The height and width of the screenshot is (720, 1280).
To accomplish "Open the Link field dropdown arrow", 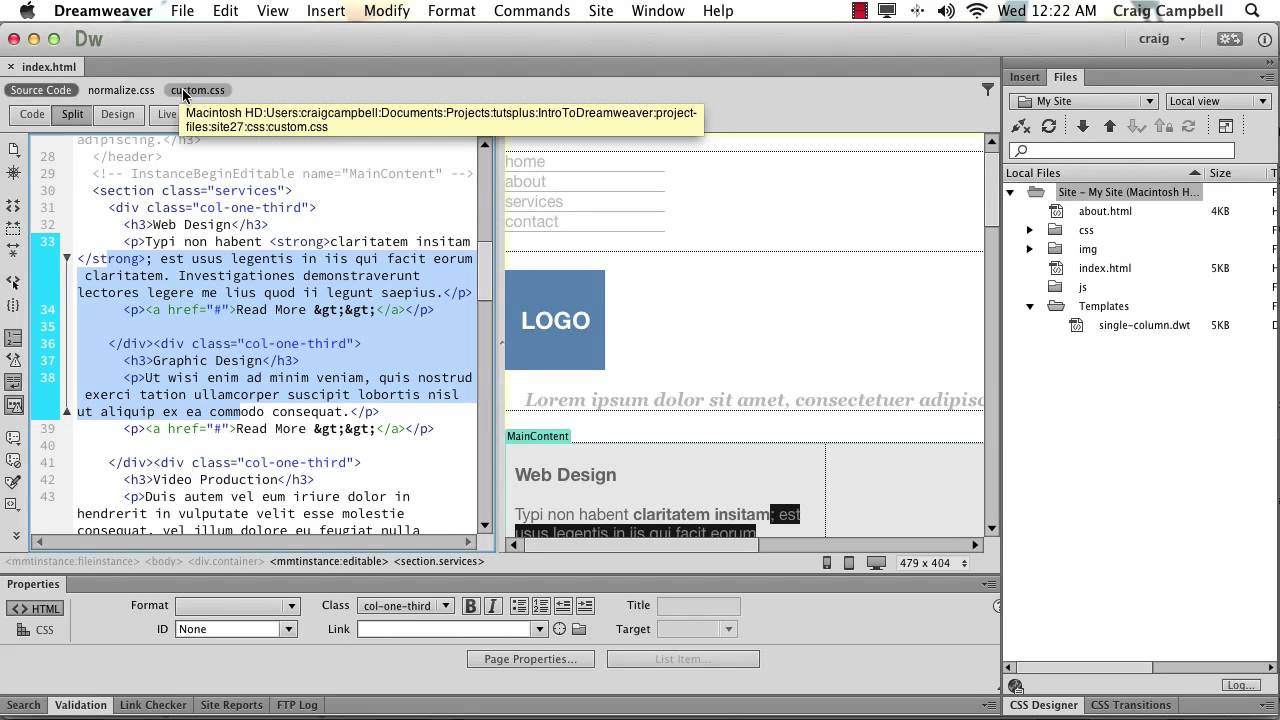I will coord(540,629).
